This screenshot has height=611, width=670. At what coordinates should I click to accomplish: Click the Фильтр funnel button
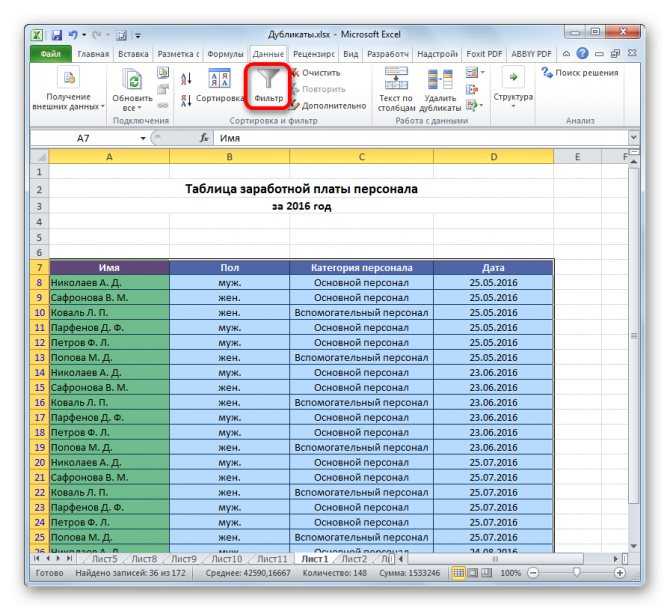click(x=268, y=86)
